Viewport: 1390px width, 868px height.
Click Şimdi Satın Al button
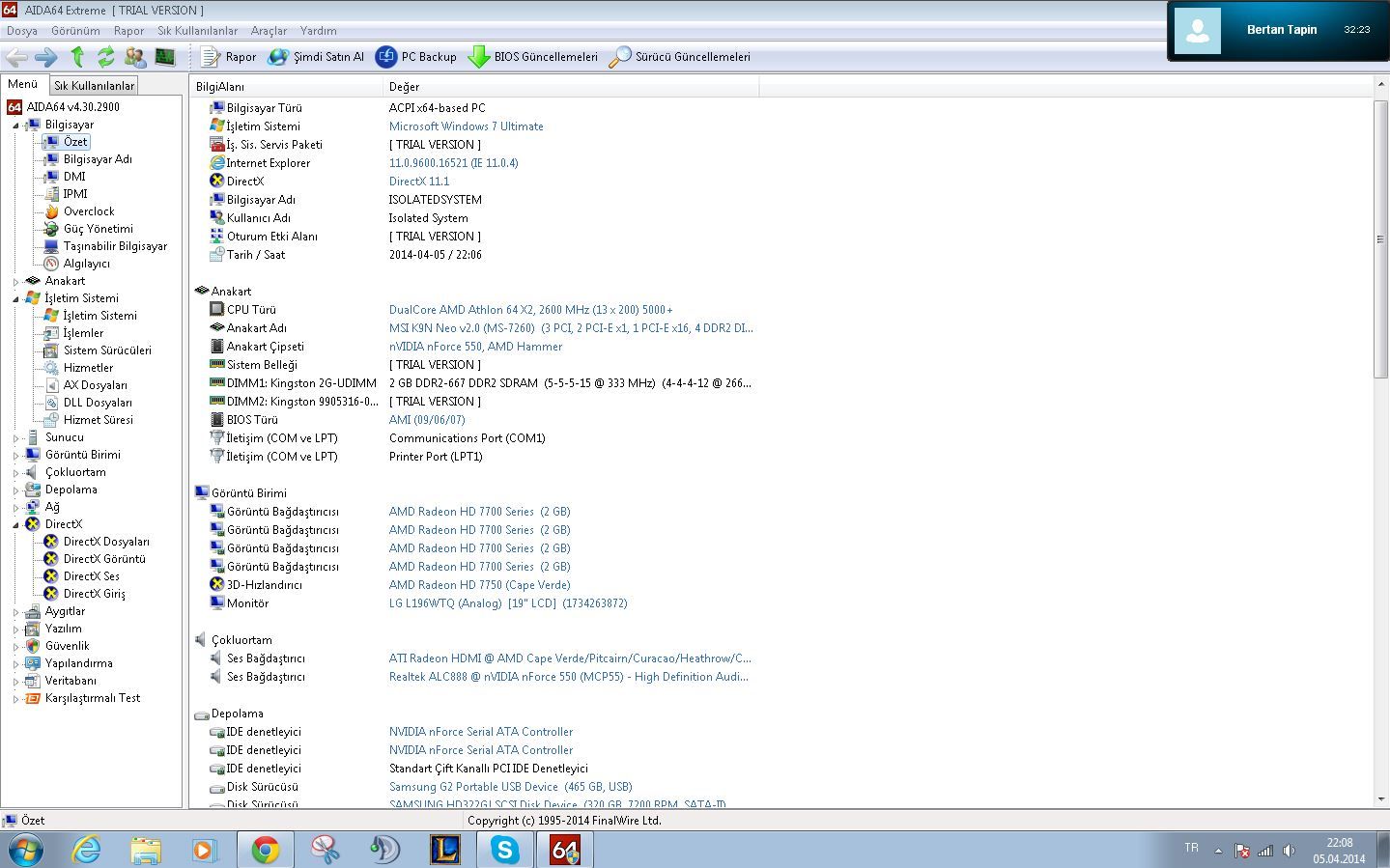coord(316,57)
